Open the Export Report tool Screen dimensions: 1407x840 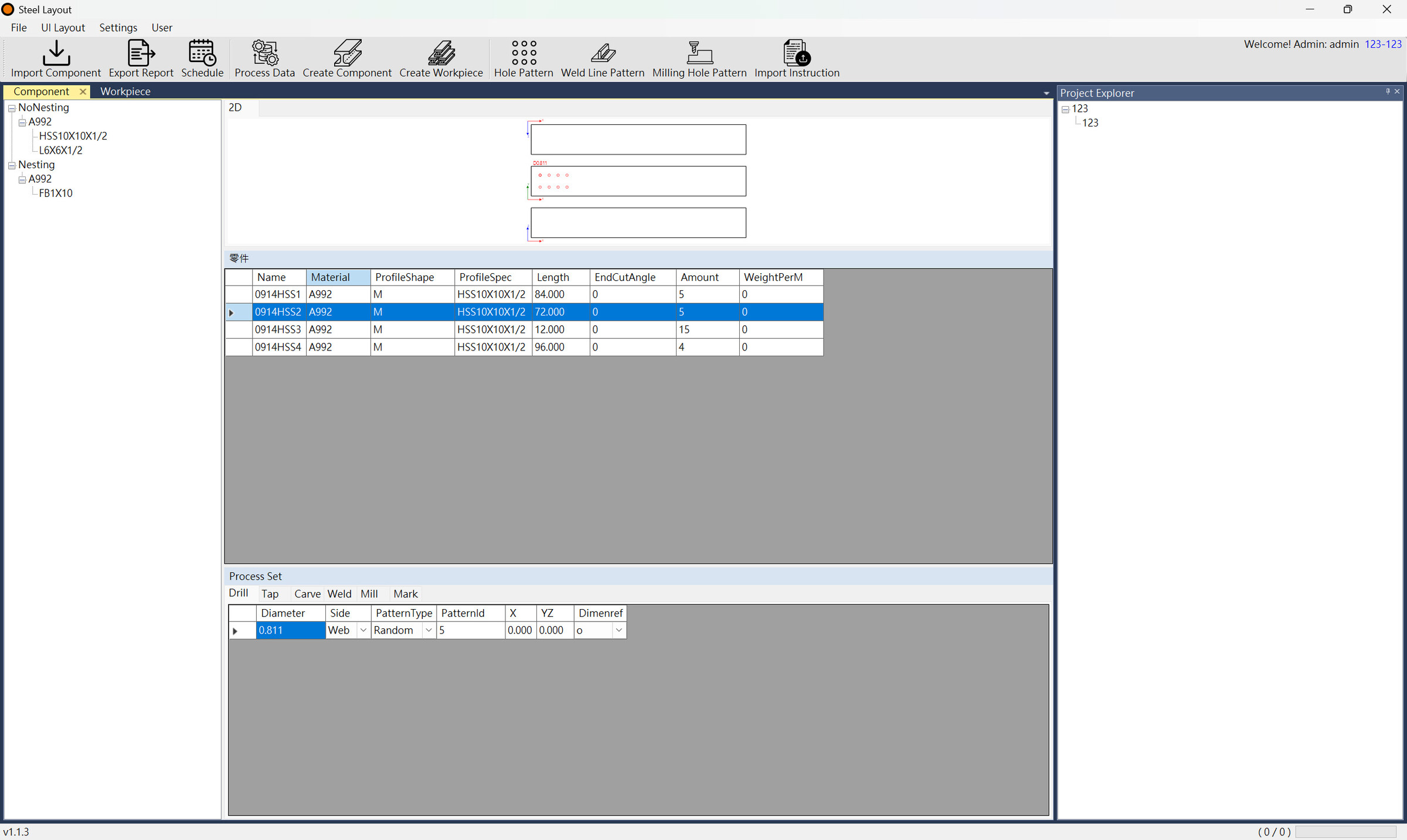coord(141,59)
